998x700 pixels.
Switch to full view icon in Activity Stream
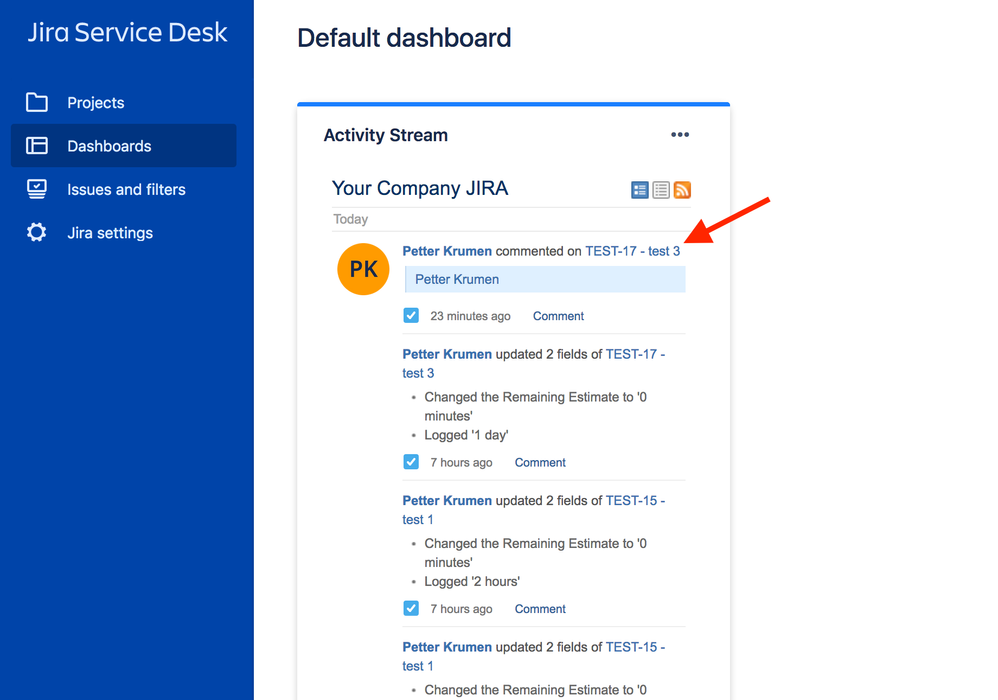(640, 190)
